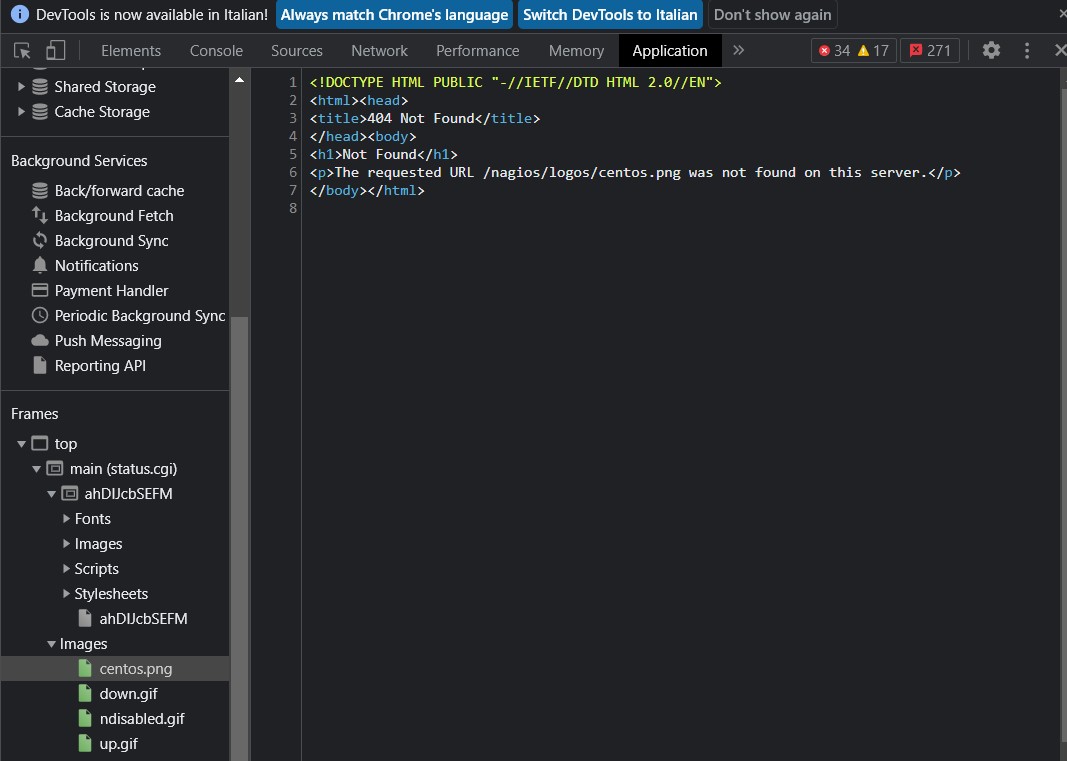
Task: Collapse the top frame node
Action: pyautogui.click(x=22, y=444)
